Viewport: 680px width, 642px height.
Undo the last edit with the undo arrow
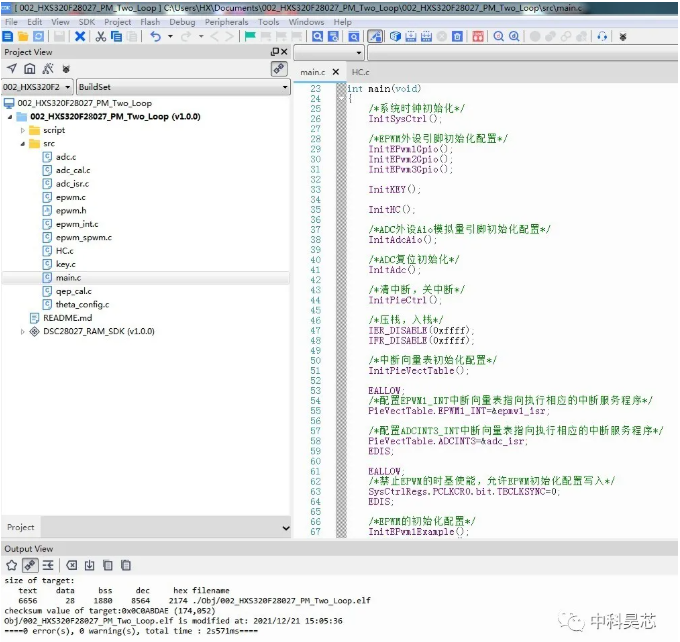(155, 36)
